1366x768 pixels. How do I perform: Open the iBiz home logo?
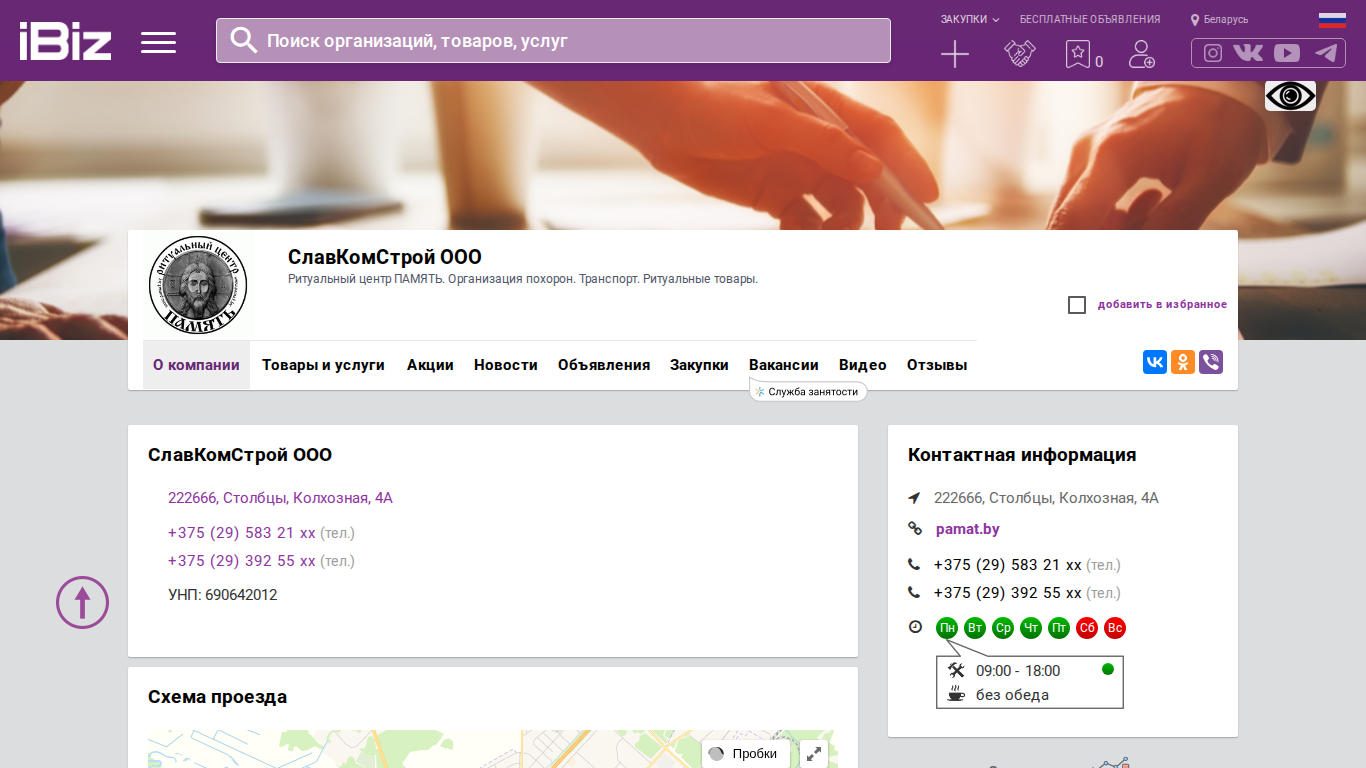coord(65,41)
